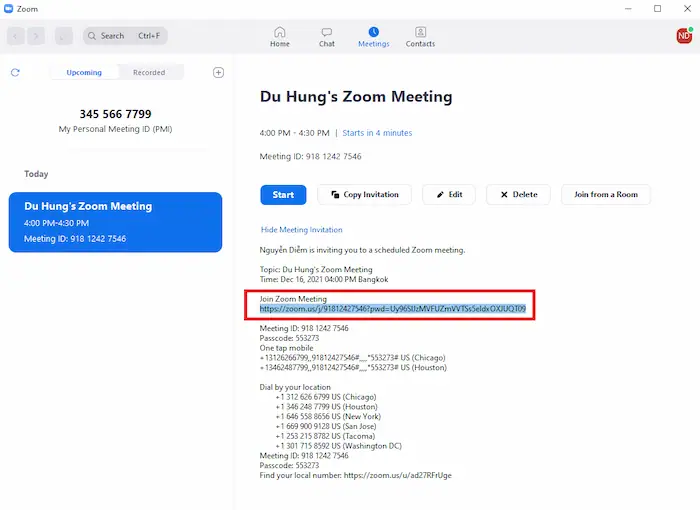This screenshot has width=700, height=510.
Task: Start the Du Hung's Zoom Meeting
Action: pos(283,195)
